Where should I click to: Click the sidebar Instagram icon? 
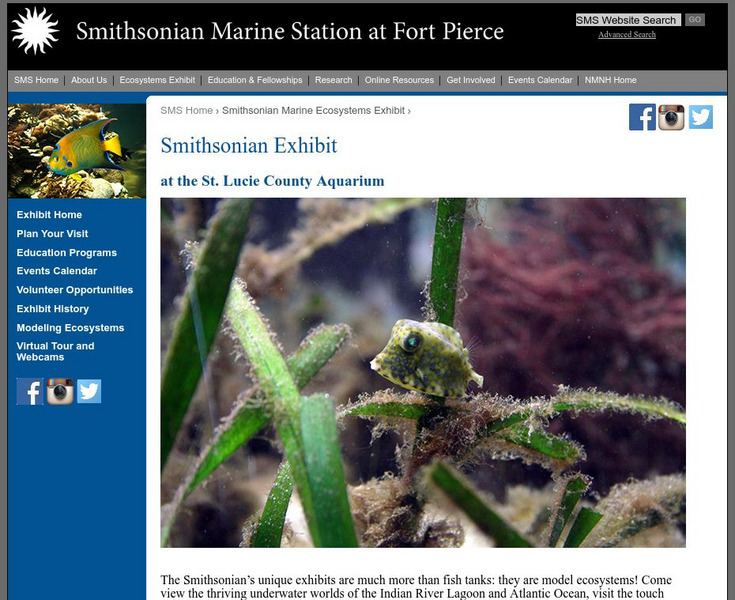(60, 391)
